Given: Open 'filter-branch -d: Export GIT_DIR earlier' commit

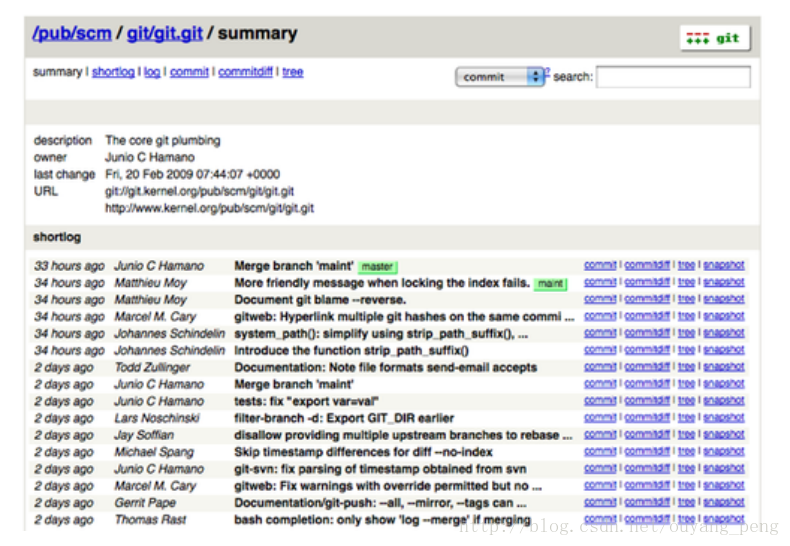Looking at the screenshot, I should pos(344,419).
